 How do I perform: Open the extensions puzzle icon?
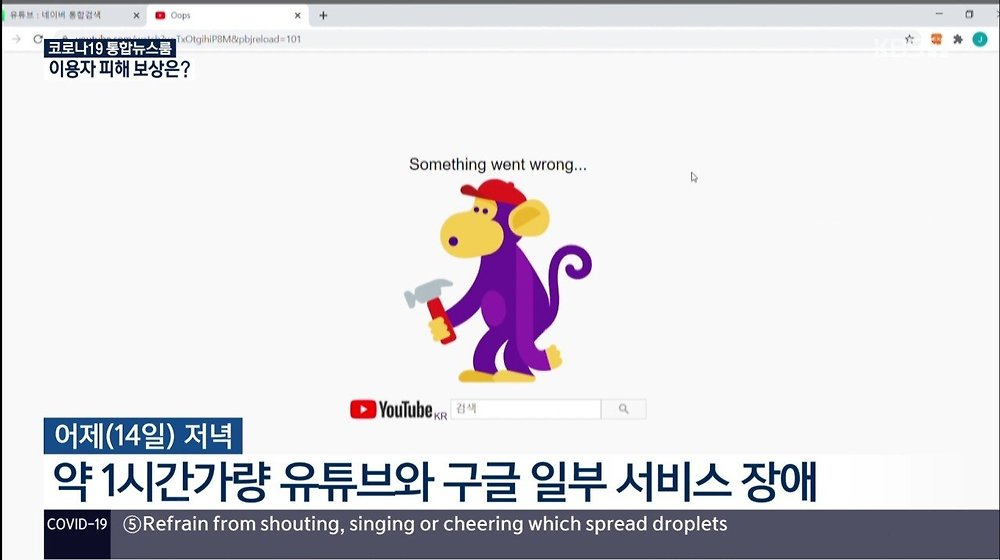pyautogui.click(x=958, y=39)
